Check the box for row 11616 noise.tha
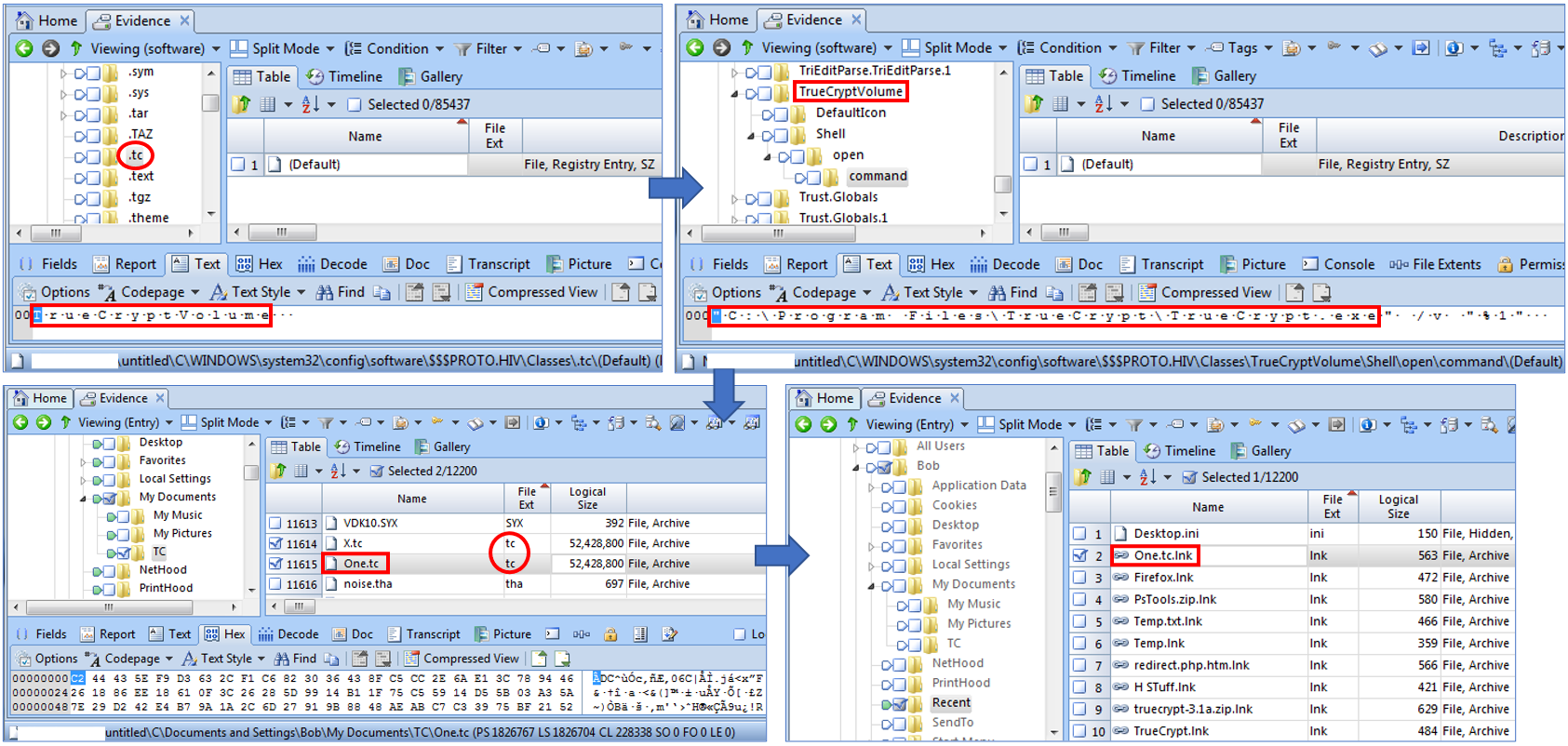This screenshot has width=1568, height=746. point(275,584)
